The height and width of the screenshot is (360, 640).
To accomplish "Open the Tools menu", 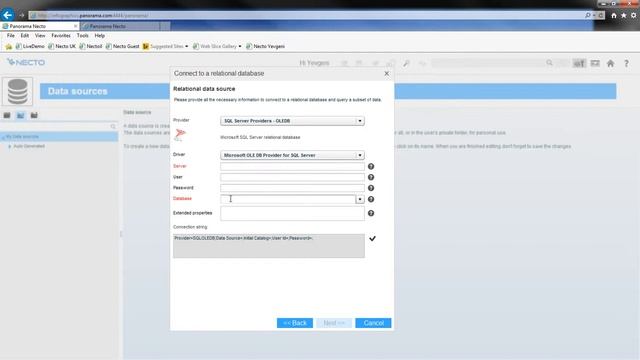I will (82, 36).
